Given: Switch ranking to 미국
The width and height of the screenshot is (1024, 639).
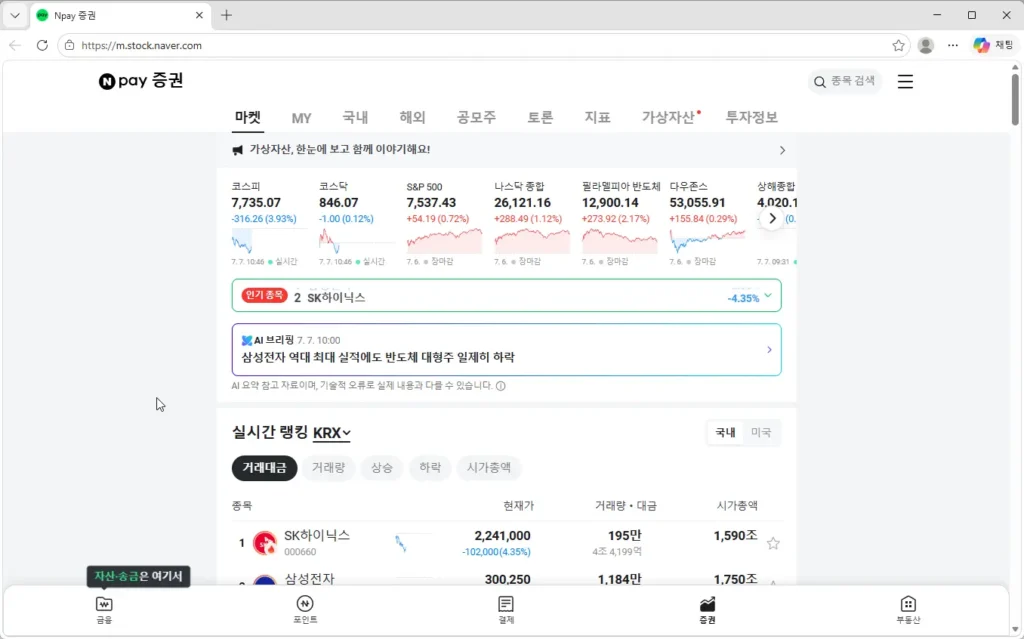Looking at the screenshot, I should pyautogui.click(x=761, y=433).
